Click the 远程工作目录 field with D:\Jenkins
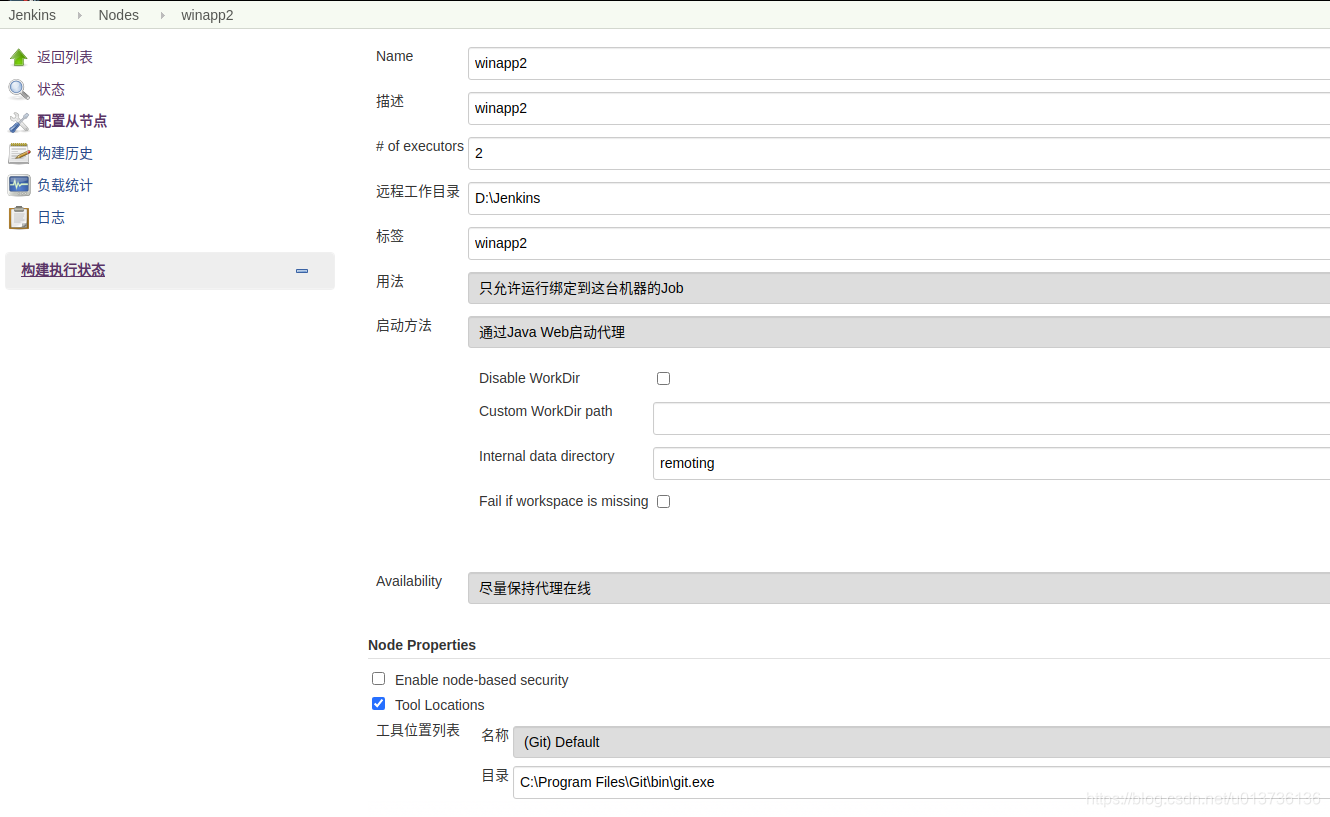Viewport: 1330px width, 817px height. click(899, 198)
